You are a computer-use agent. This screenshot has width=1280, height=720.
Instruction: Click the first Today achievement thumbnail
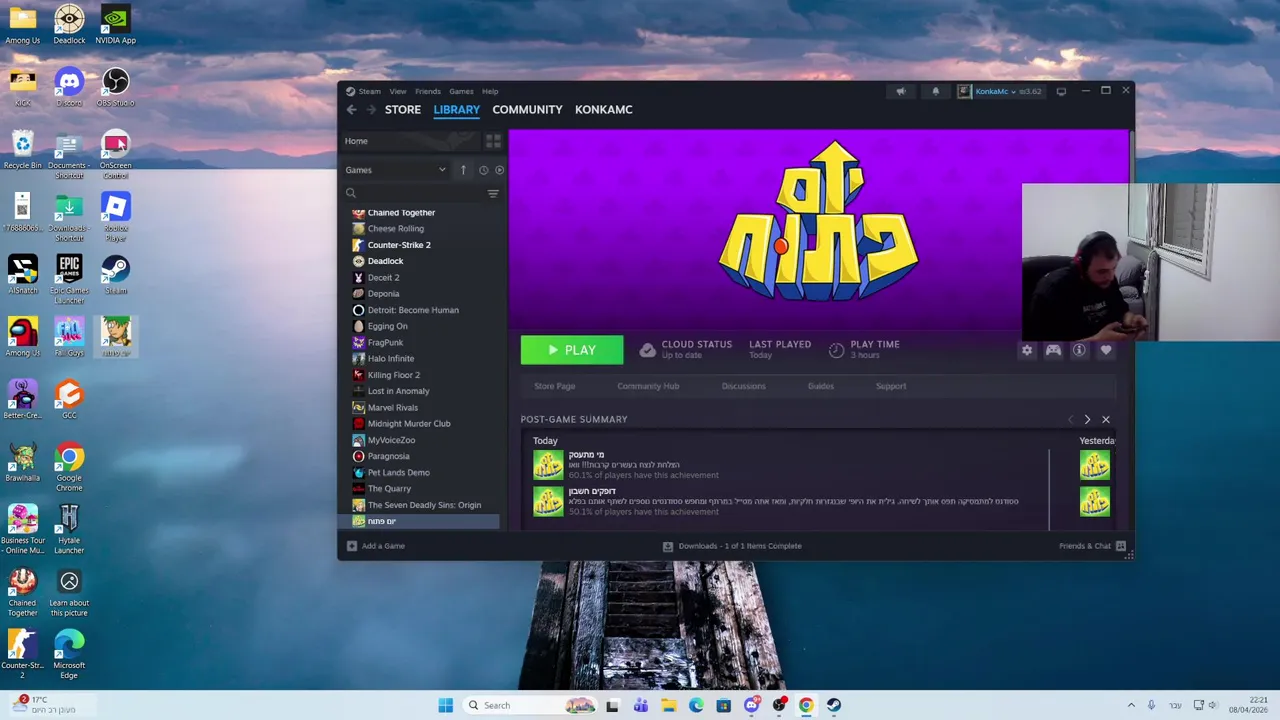[548, 465]
